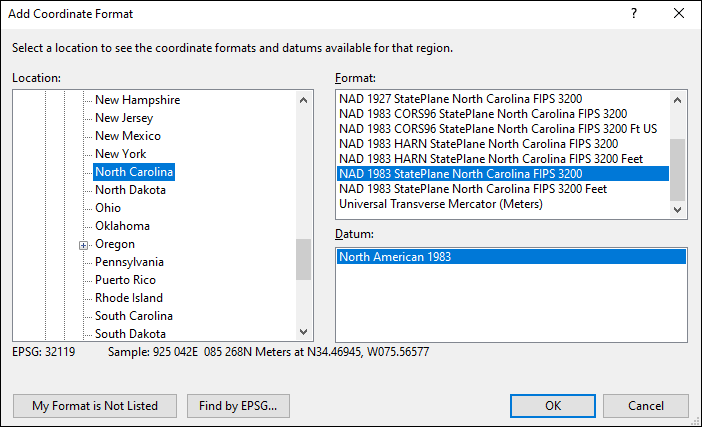The width and height of the screenshot is (702, 427).
Task: Select Puerto Rico in Location tree
Action: pyautogui.click(x=125, y=280)
